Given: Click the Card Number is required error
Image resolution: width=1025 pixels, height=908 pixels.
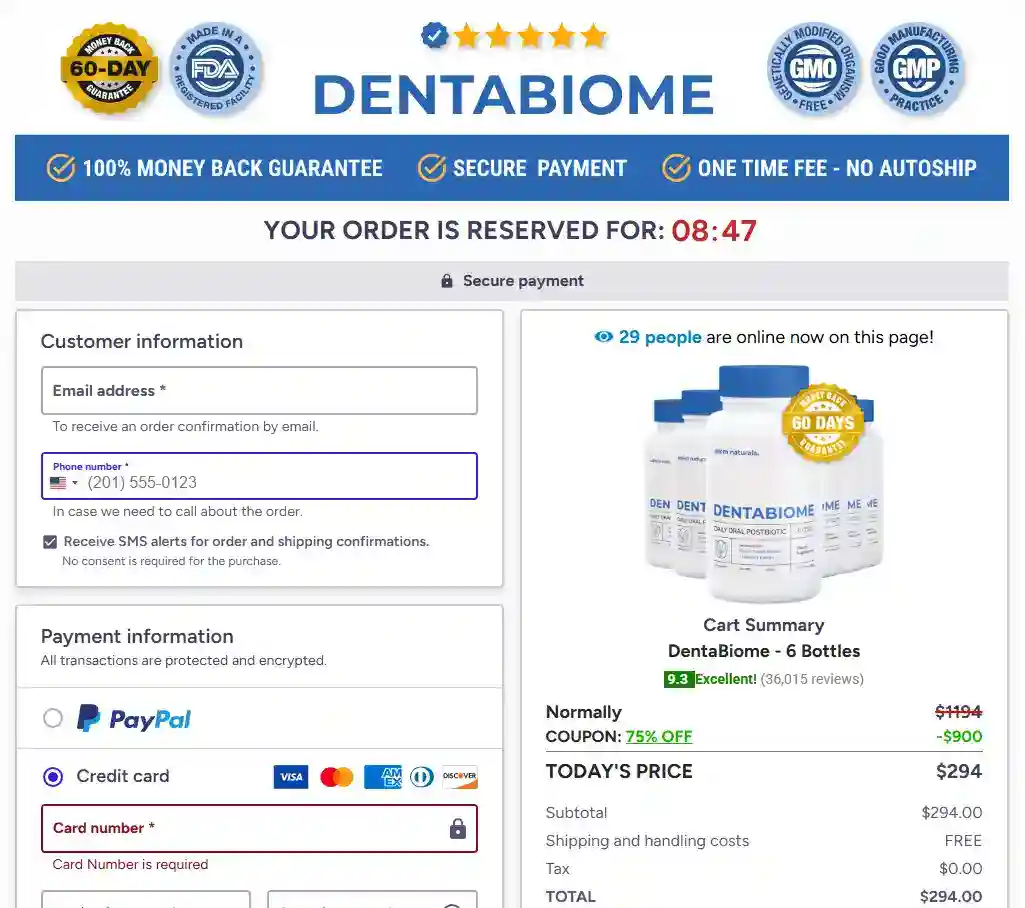Looking at the screenshot, I should point(130,864).
